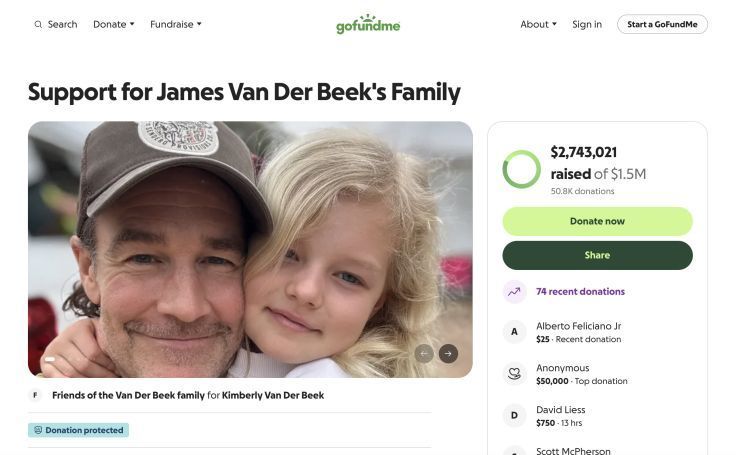
Task: Click organizer avatar beside Friends of family
Action: [x=36, y=395]
